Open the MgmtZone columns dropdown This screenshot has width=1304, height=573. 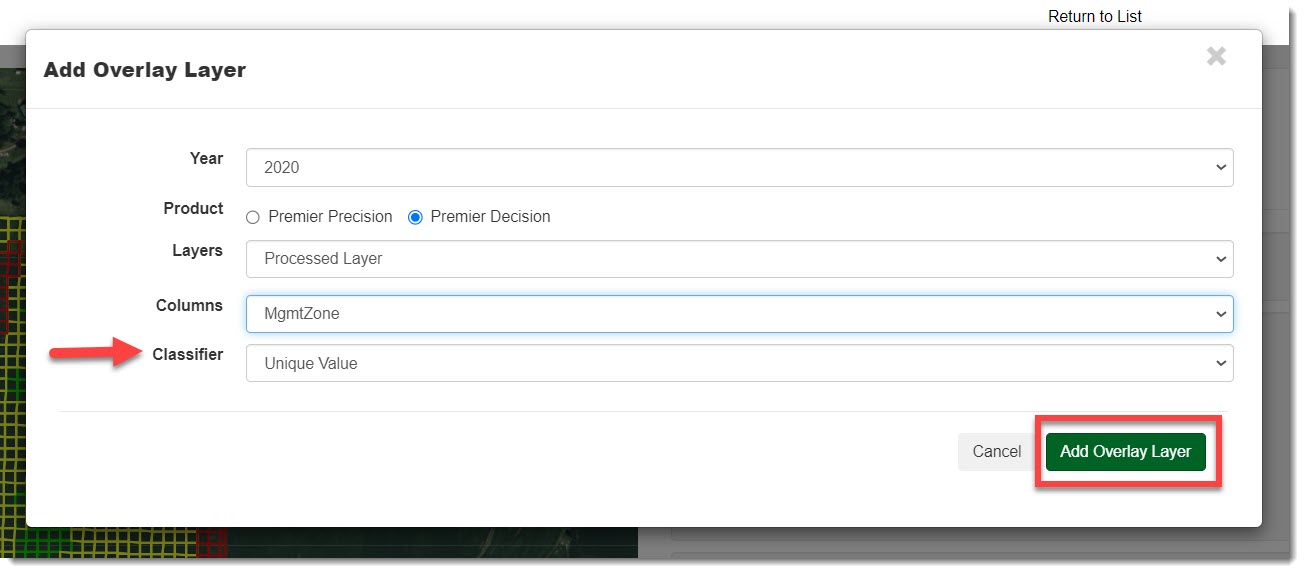[739, 314]
